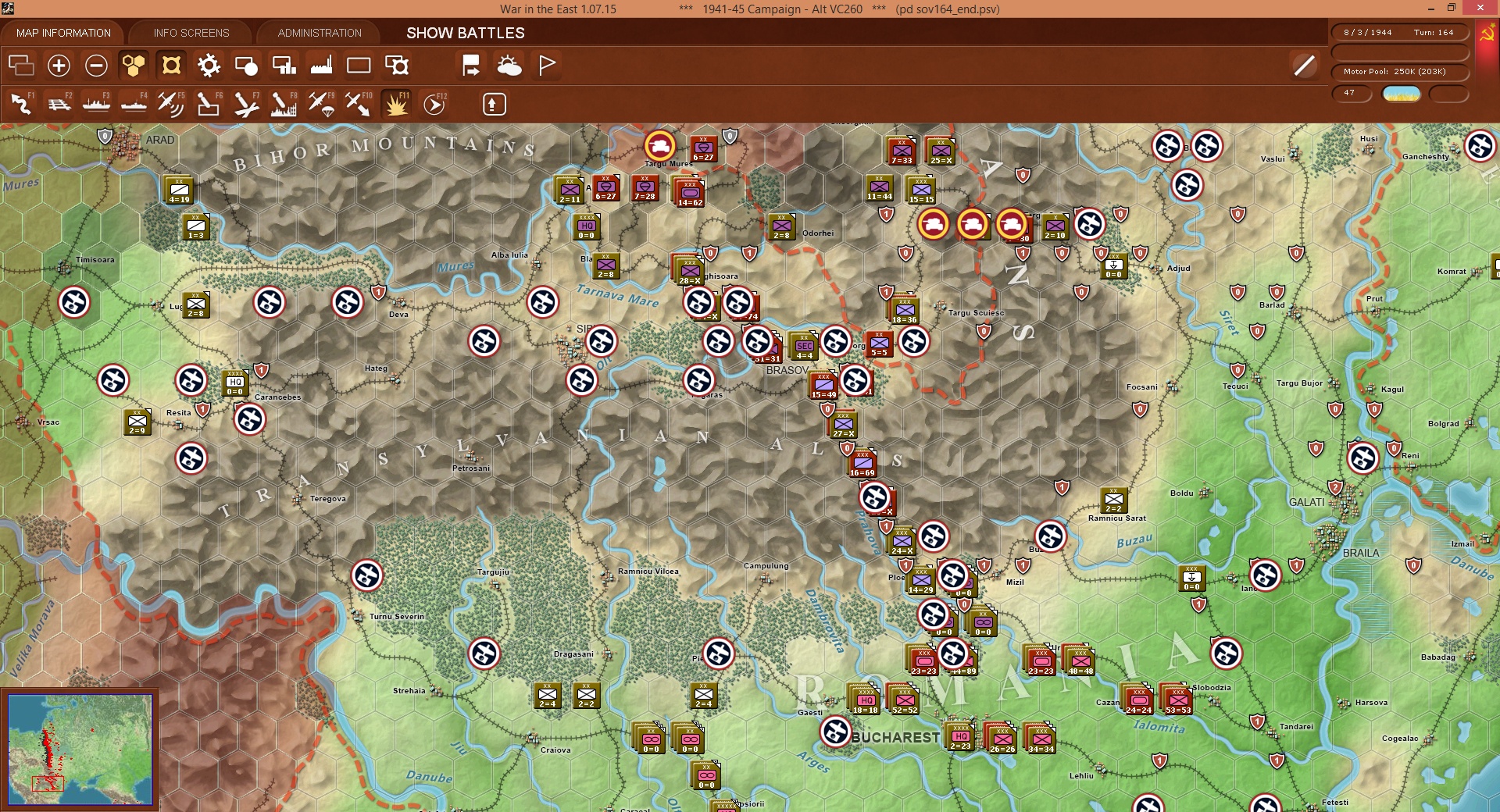Select the 34=34 unit counter
The width and height of the screenshot is (1500, 812).
(x=1041, y=739)
